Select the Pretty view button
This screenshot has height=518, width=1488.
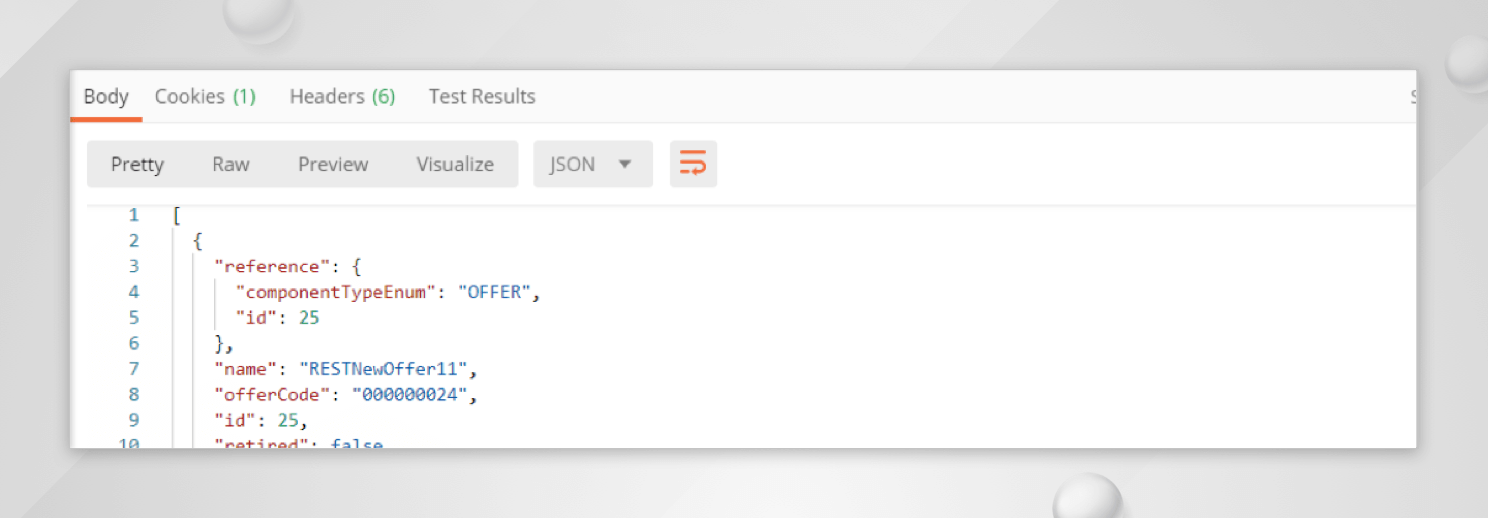pos(137,164)
